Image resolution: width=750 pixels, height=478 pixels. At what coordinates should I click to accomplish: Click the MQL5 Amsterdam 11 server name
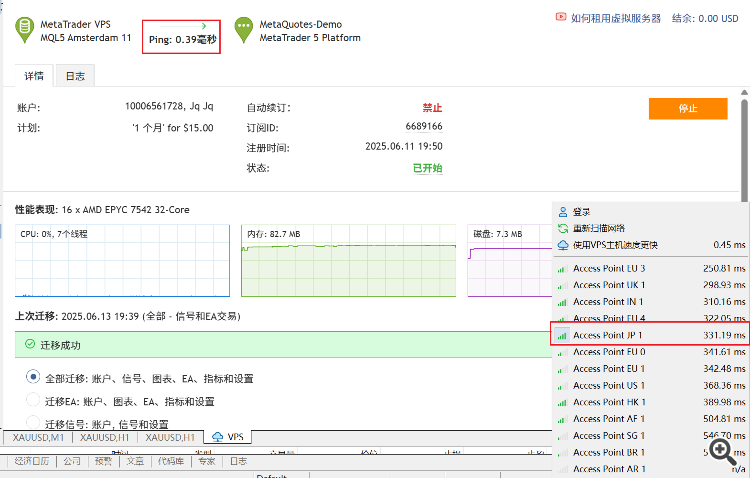86,38
